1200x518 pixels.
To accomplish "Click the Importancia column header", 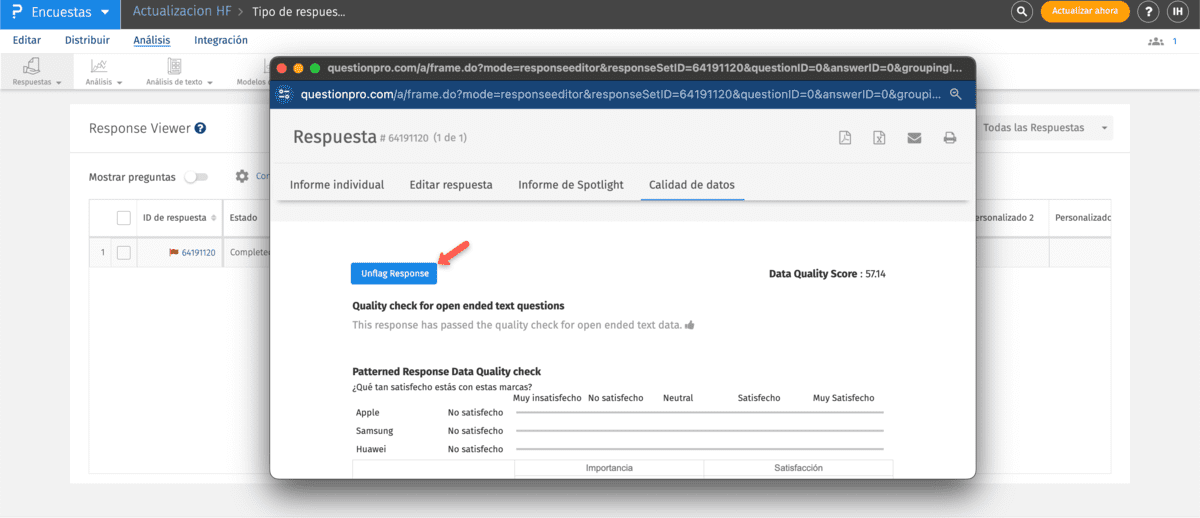I will (609, 467).
